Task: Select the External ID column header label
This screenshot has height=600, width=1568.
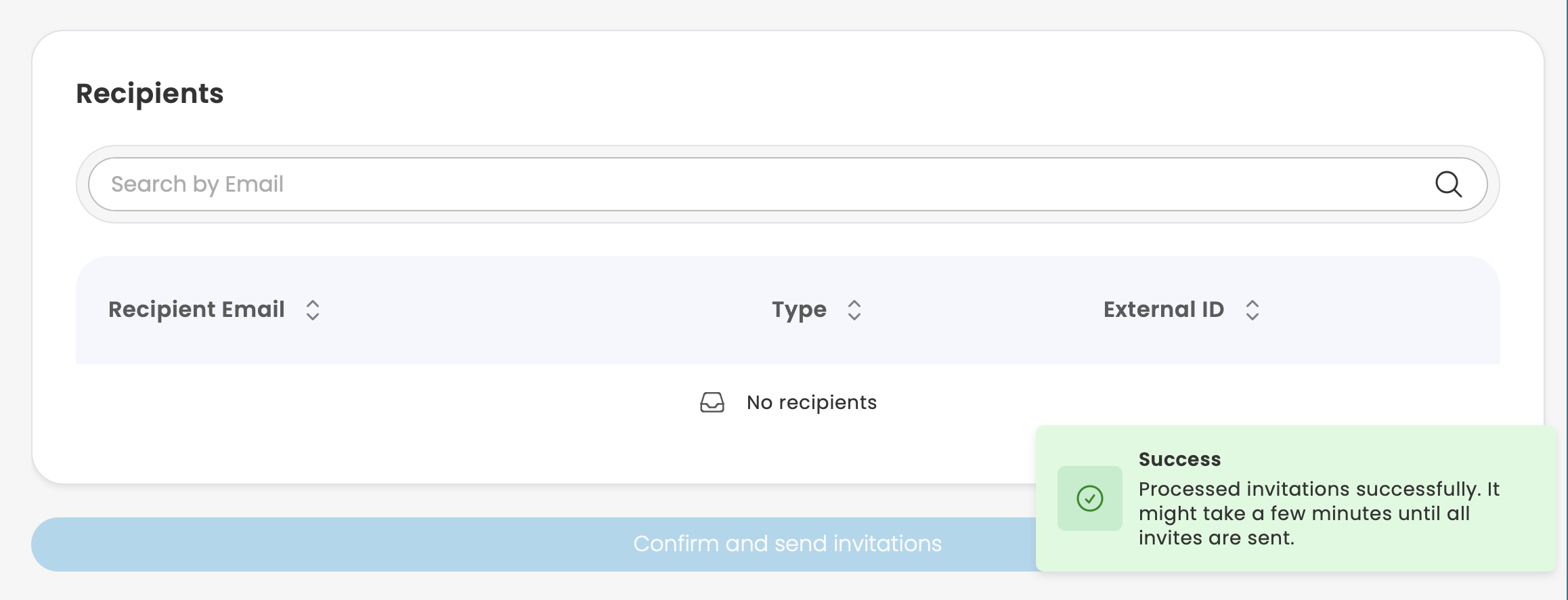Action: tap(1163, 309)
